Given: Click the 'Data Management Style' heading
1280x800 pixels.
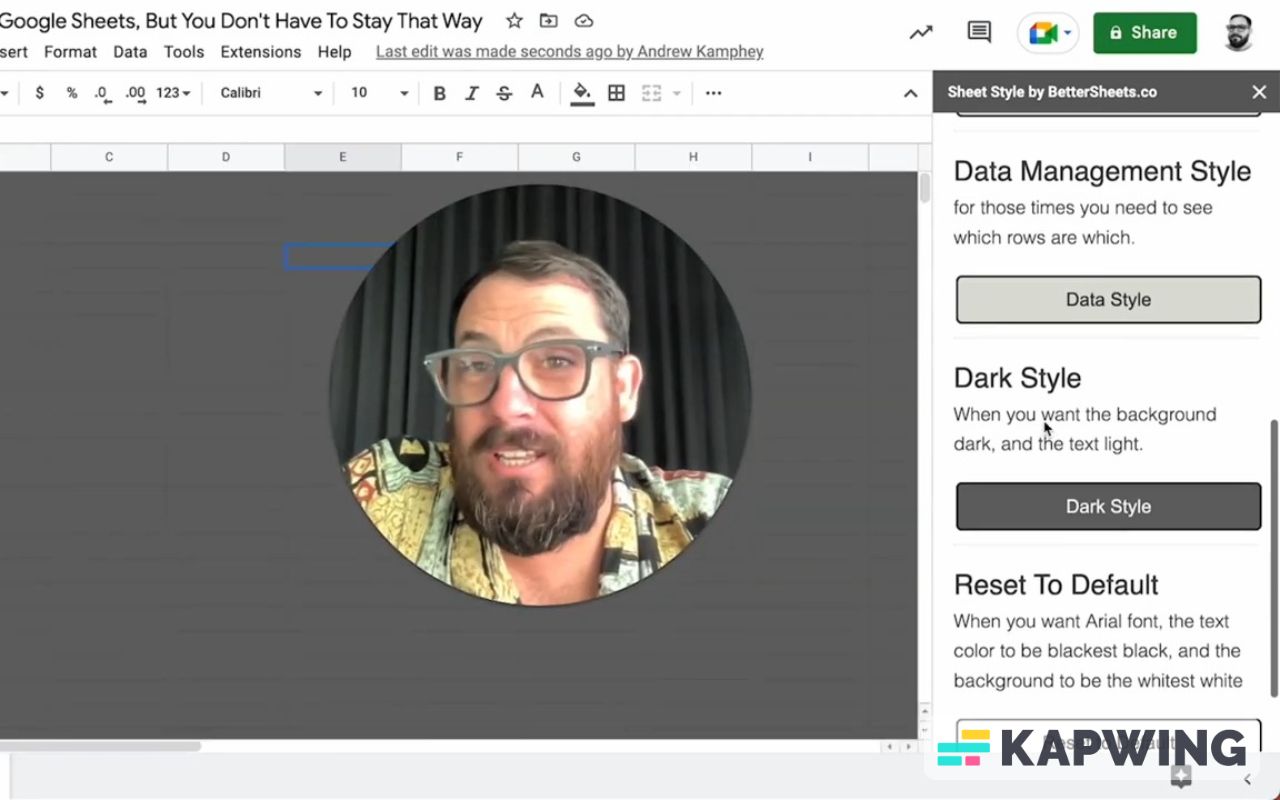Looking at the screenshot, I should [x=1102, y=171].
